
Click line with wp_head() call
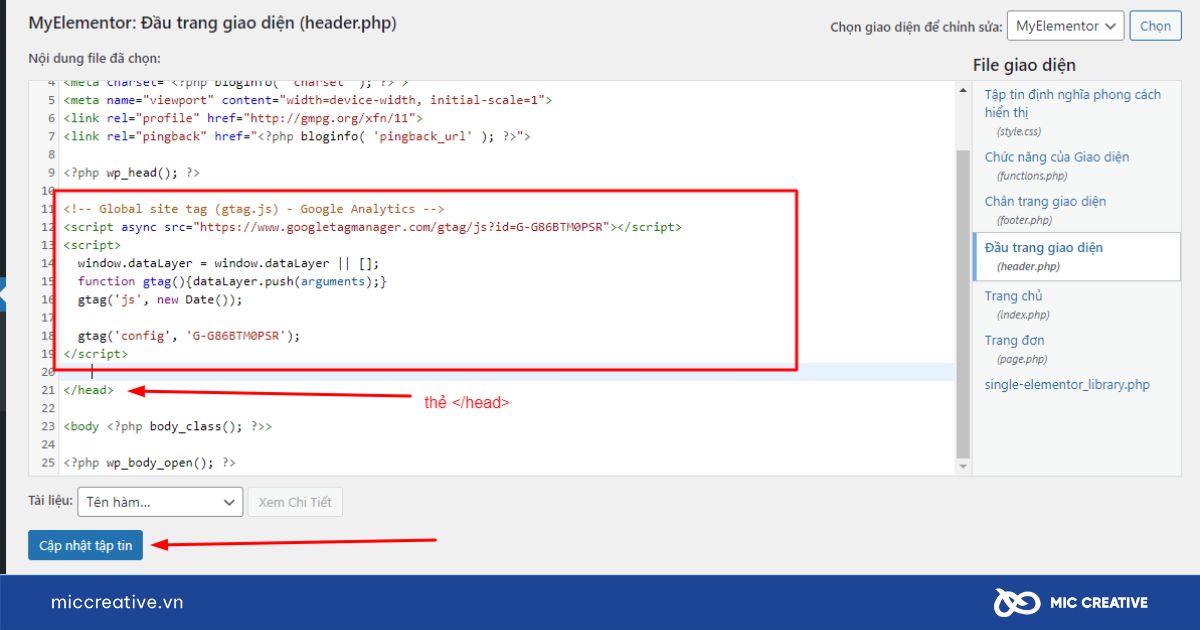click(131, 173)
